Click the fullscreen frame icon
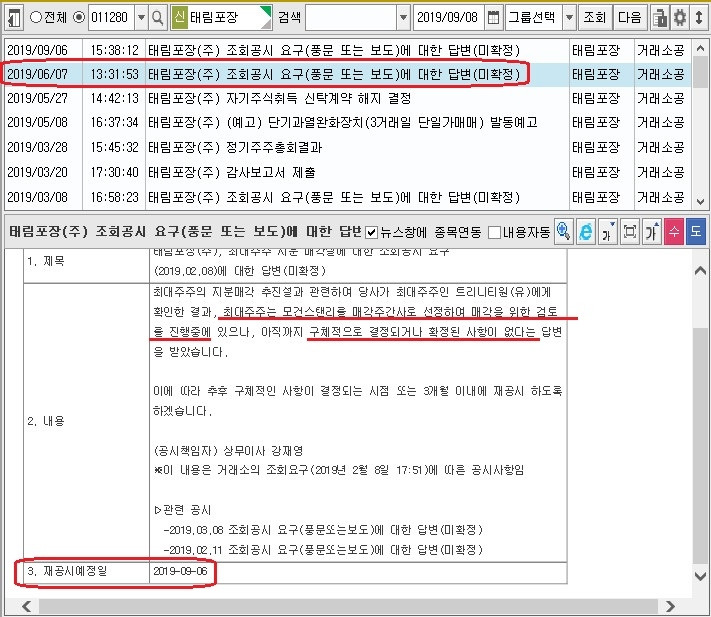The image size is (711, 617). (630, 232)
